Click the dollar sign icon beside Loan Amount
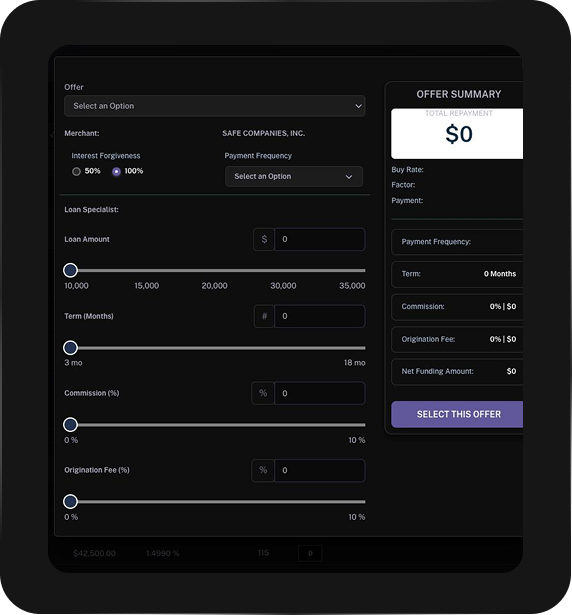This screenshot has height=615, width=572. pyautogui.click(x=264, y=239)
